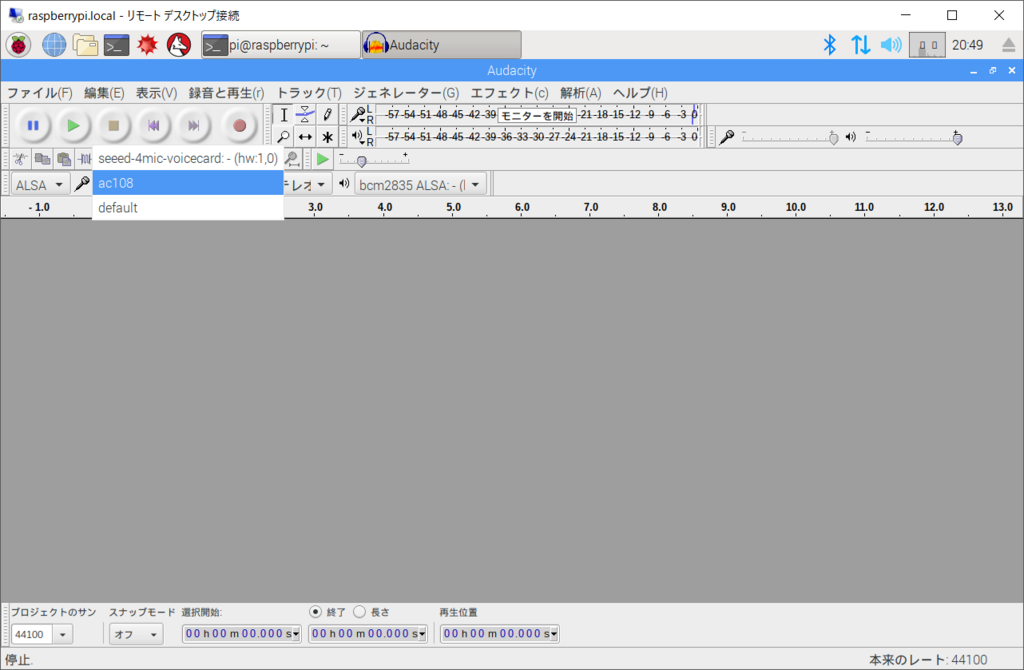This screenshot has width=1024, height=670.
Task: Launch the web browser globe icon
Action: coord(54,45)
